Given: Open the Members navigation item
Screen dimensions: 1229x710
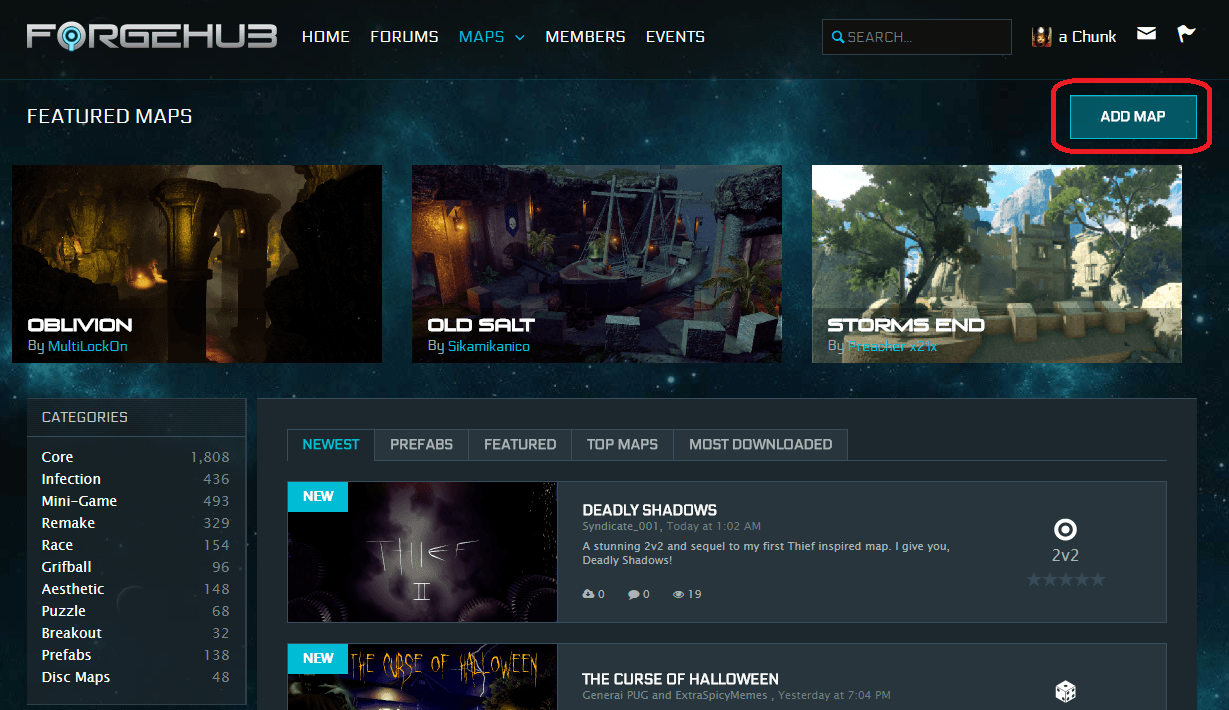Looking at the screenshot, I should [x=585, y=37].
